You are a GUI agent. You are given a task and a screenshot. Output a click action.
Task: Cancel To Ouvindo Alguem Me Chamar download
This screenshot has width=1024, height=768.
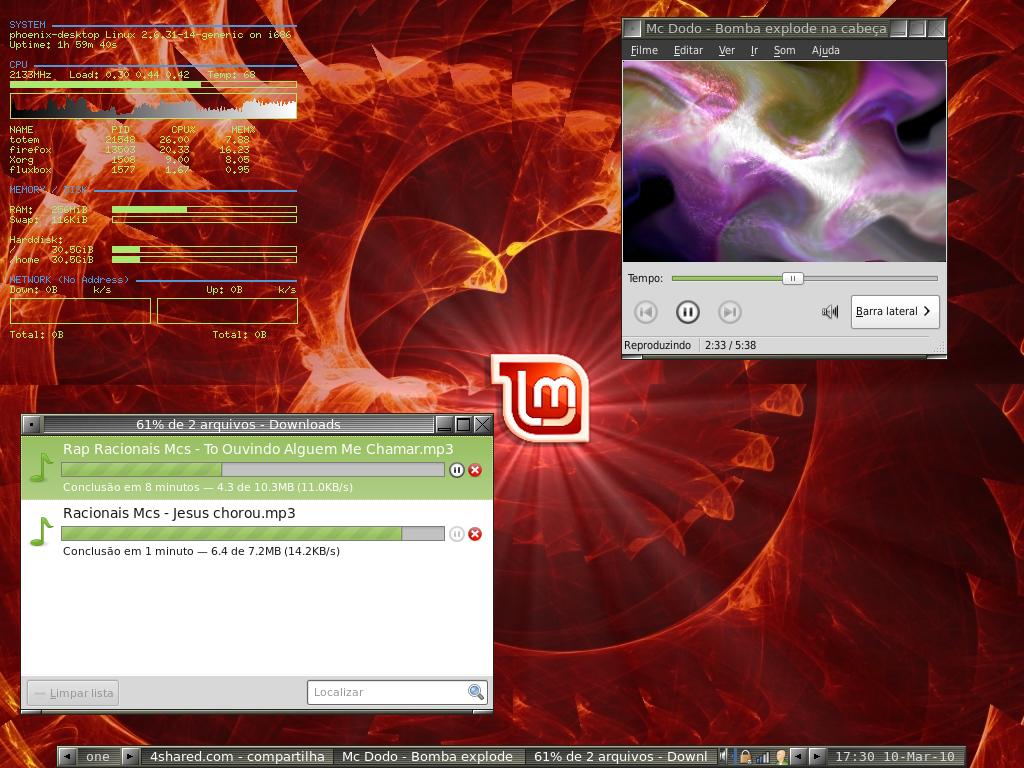(x=475, y=470)
